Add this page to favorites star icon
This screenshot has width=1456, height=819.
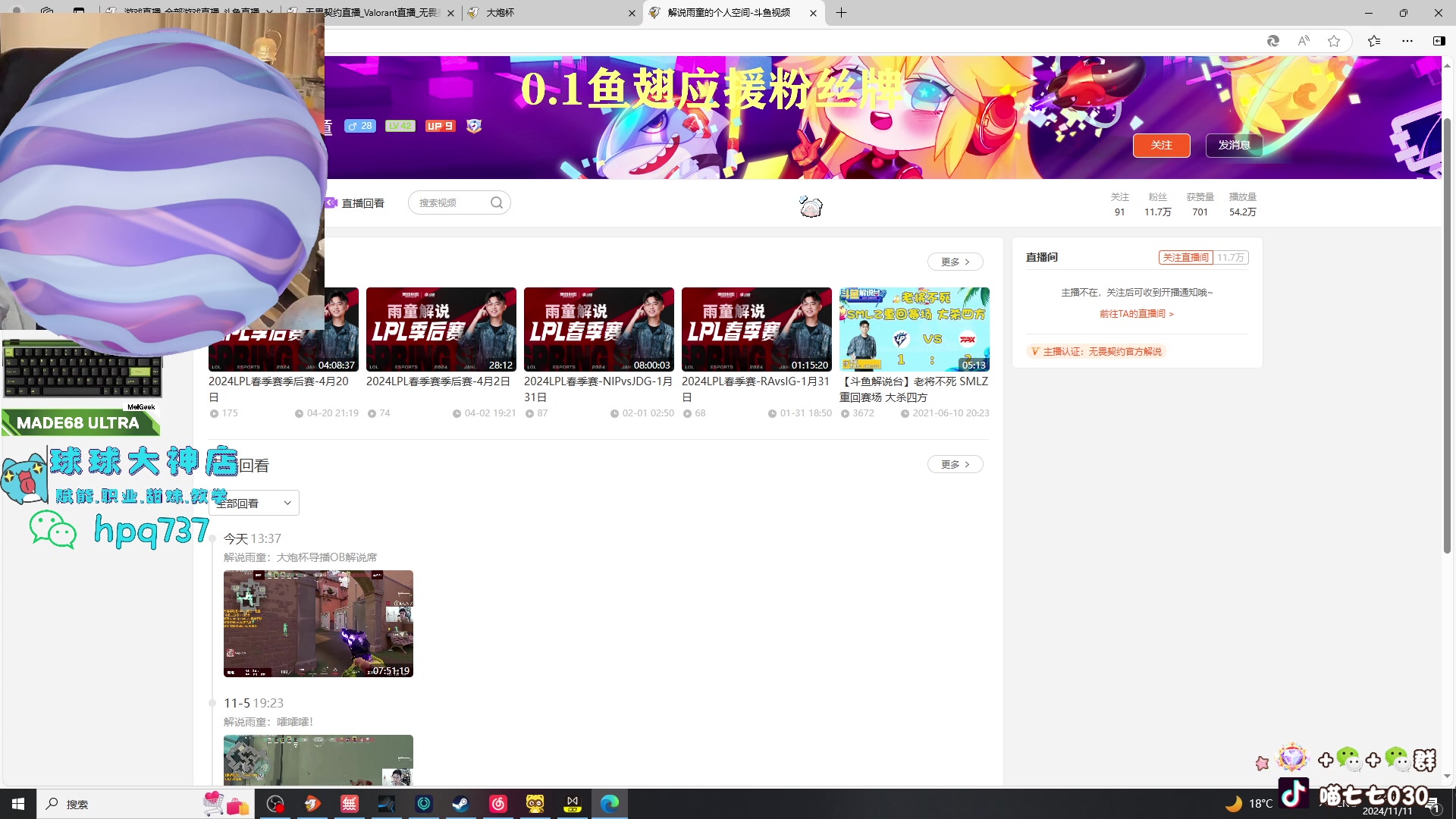pos(1334,41)
